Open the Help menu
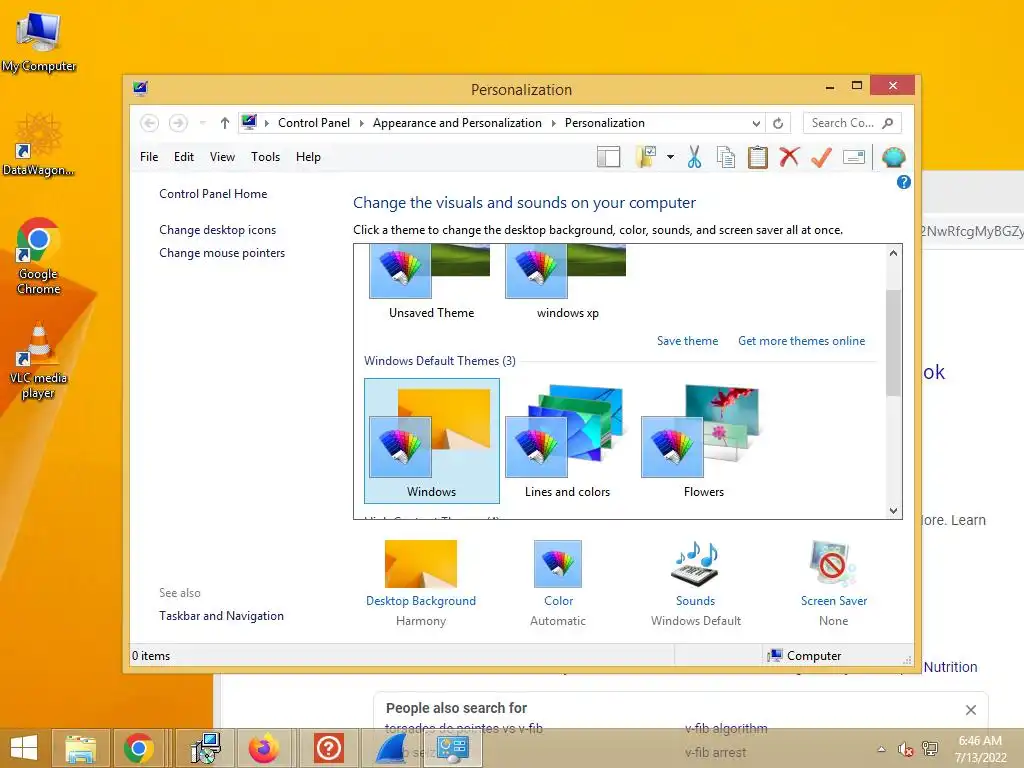Viewport: 1024px width, 768px height. click(308, 157)
